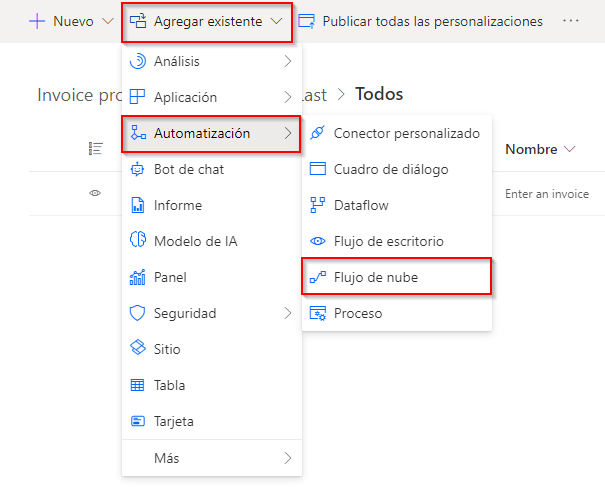Viewport: 605px width, 502px height.
Task: Expand the Seguridad submenu arrow
Action: click(x=288, y=313)
